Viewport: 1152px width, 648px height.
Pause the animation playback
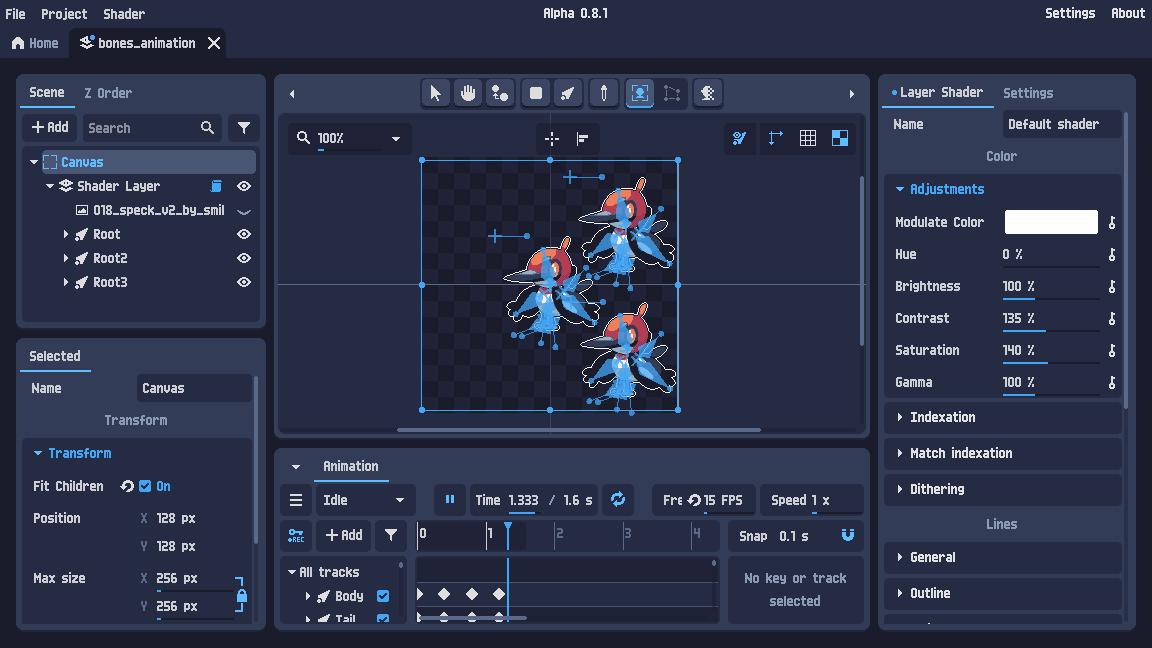tap(450, 500)
